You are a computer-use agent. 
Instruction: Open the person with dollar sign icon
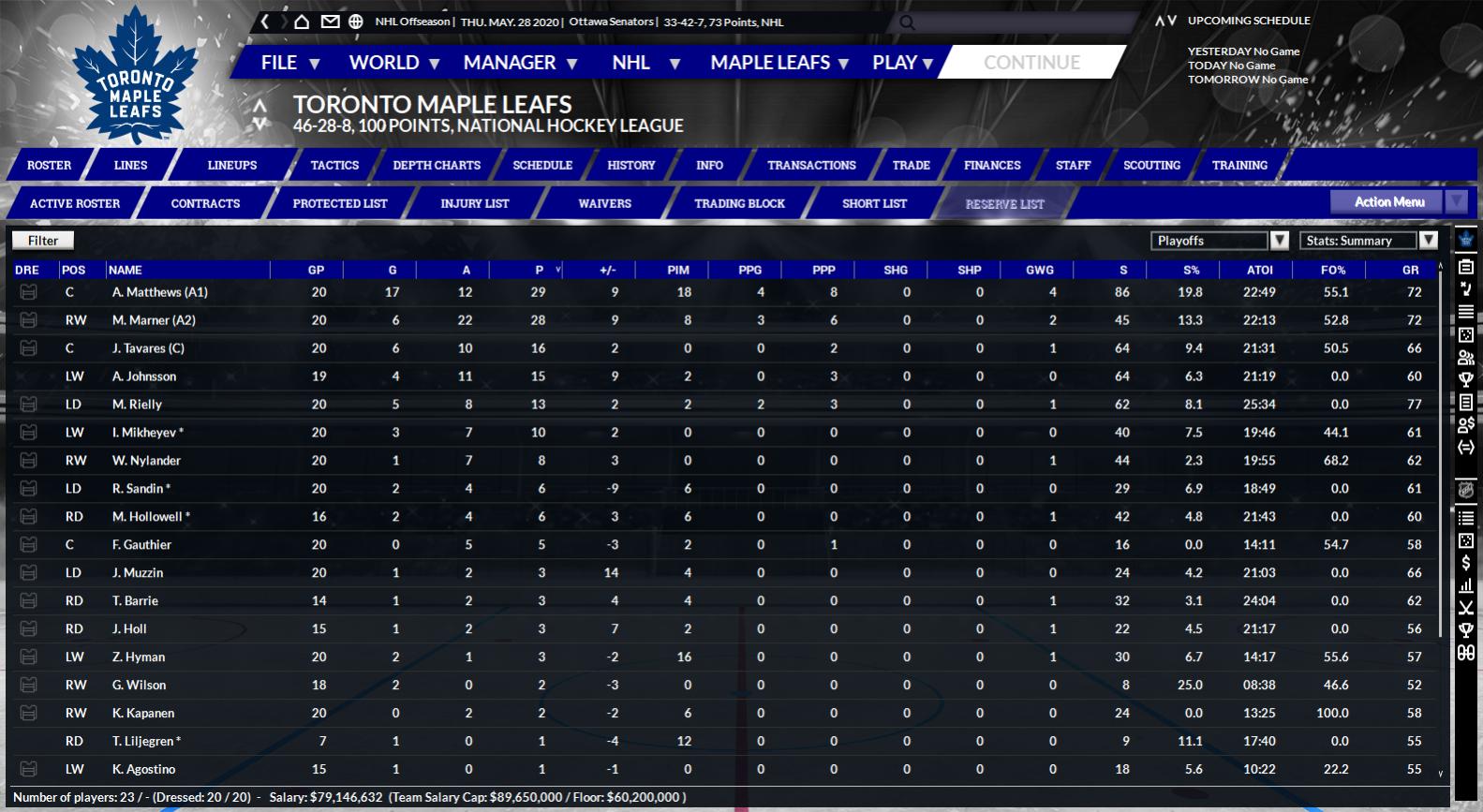point(1466,424)
